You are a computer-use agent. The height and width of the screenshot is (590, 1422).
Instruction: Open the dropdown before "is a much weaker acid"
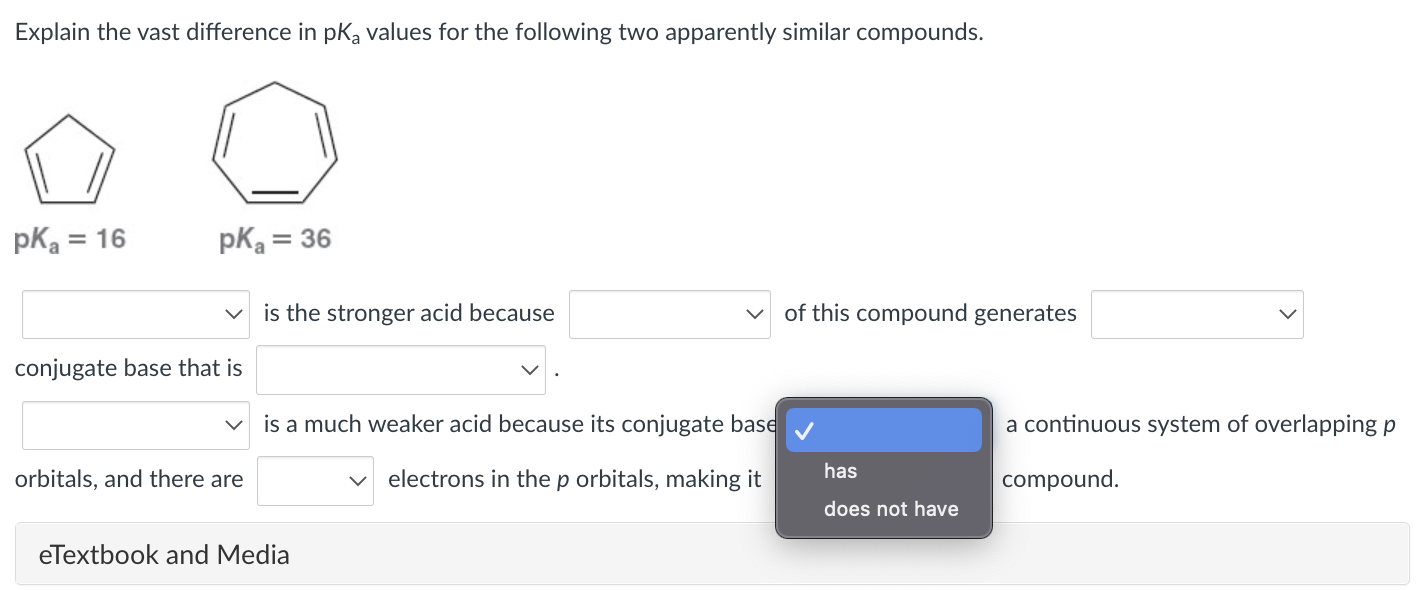tap(135, 424)
